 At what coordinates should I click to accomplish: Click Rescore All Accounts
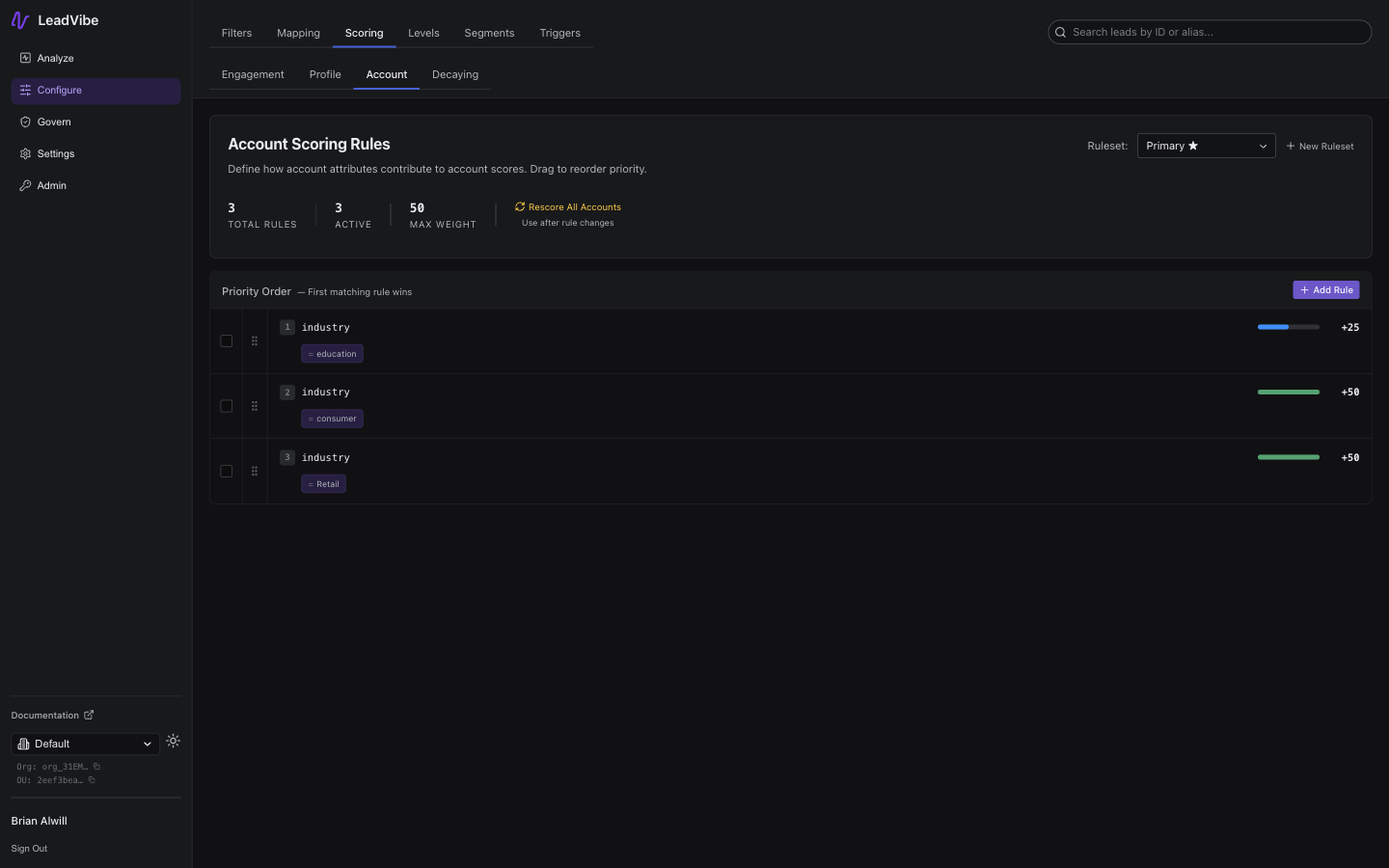tap(567, 206)
